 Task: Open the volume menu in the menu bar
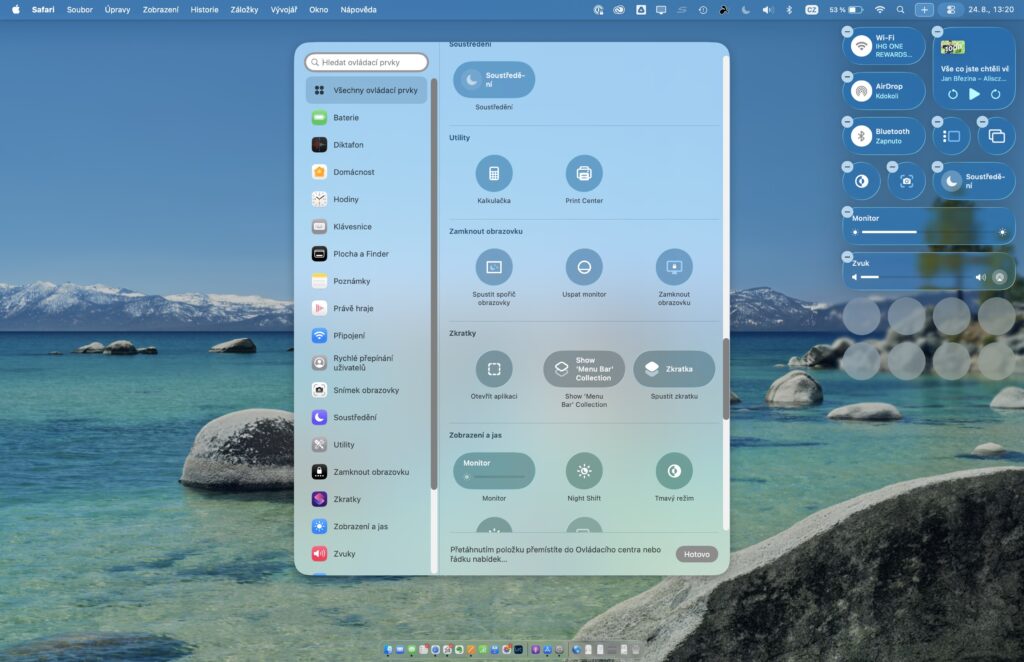[x=768, y=10]
